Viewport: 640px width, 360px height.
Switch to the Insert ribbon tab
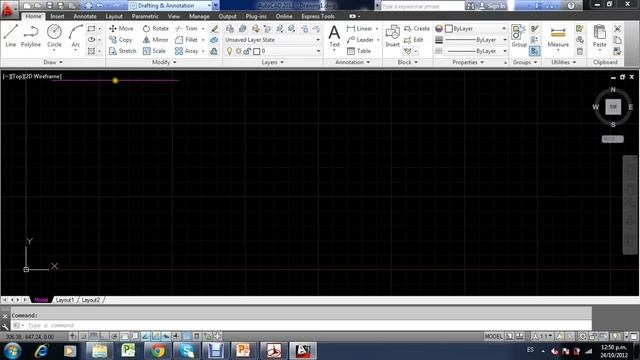(x=57, y=16)
